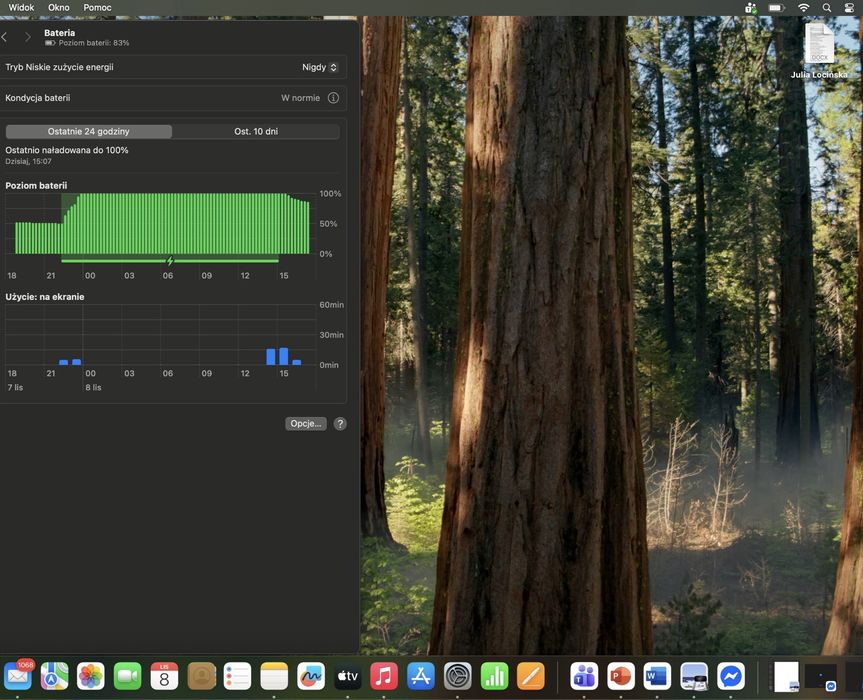Open the App Store in the Dock
The width and height of the screenshot is (863, 700).
tap(420, 676)
